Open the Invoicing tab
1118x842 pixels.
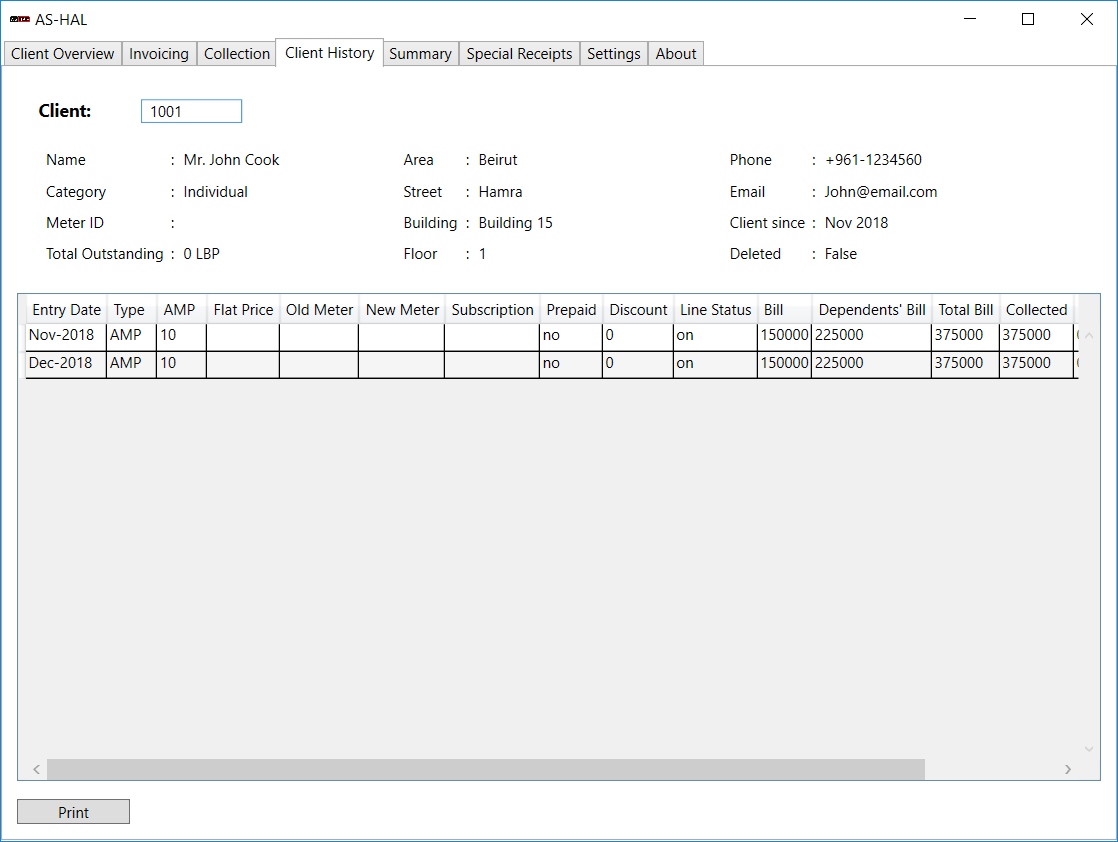click(x=159, y=54)
